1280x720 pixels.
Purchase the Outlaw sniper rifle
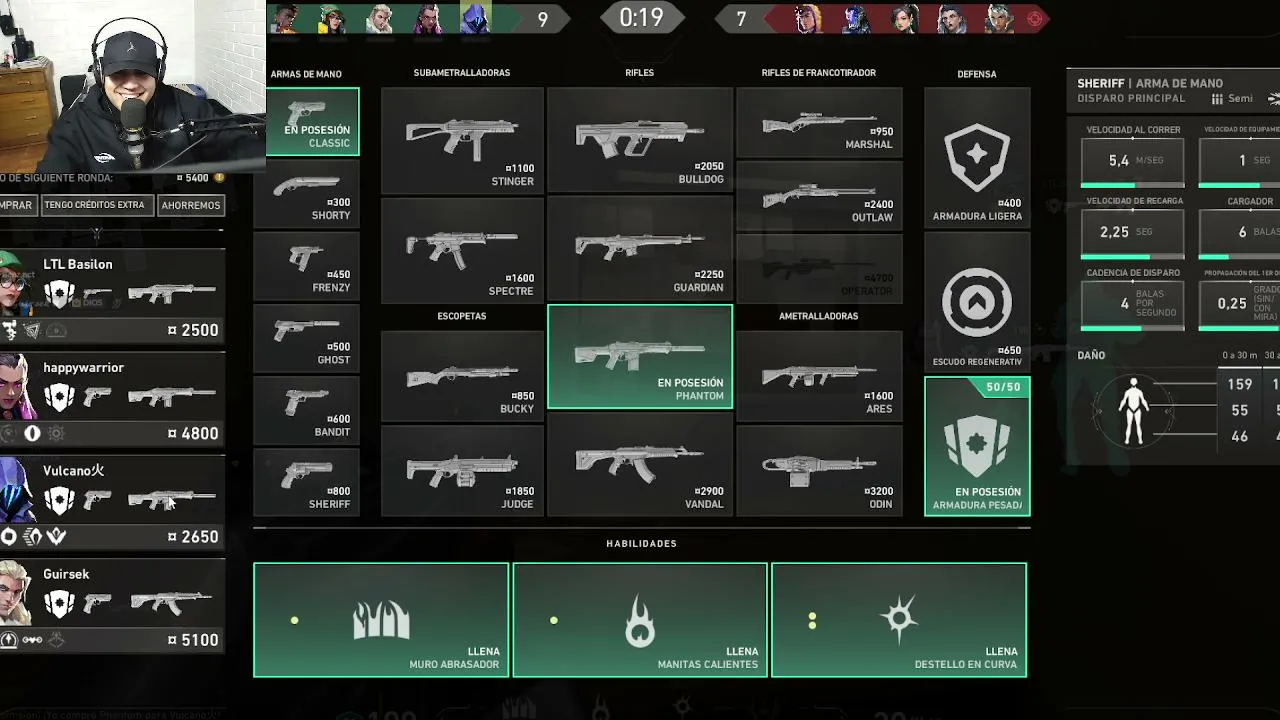(819, 195)
